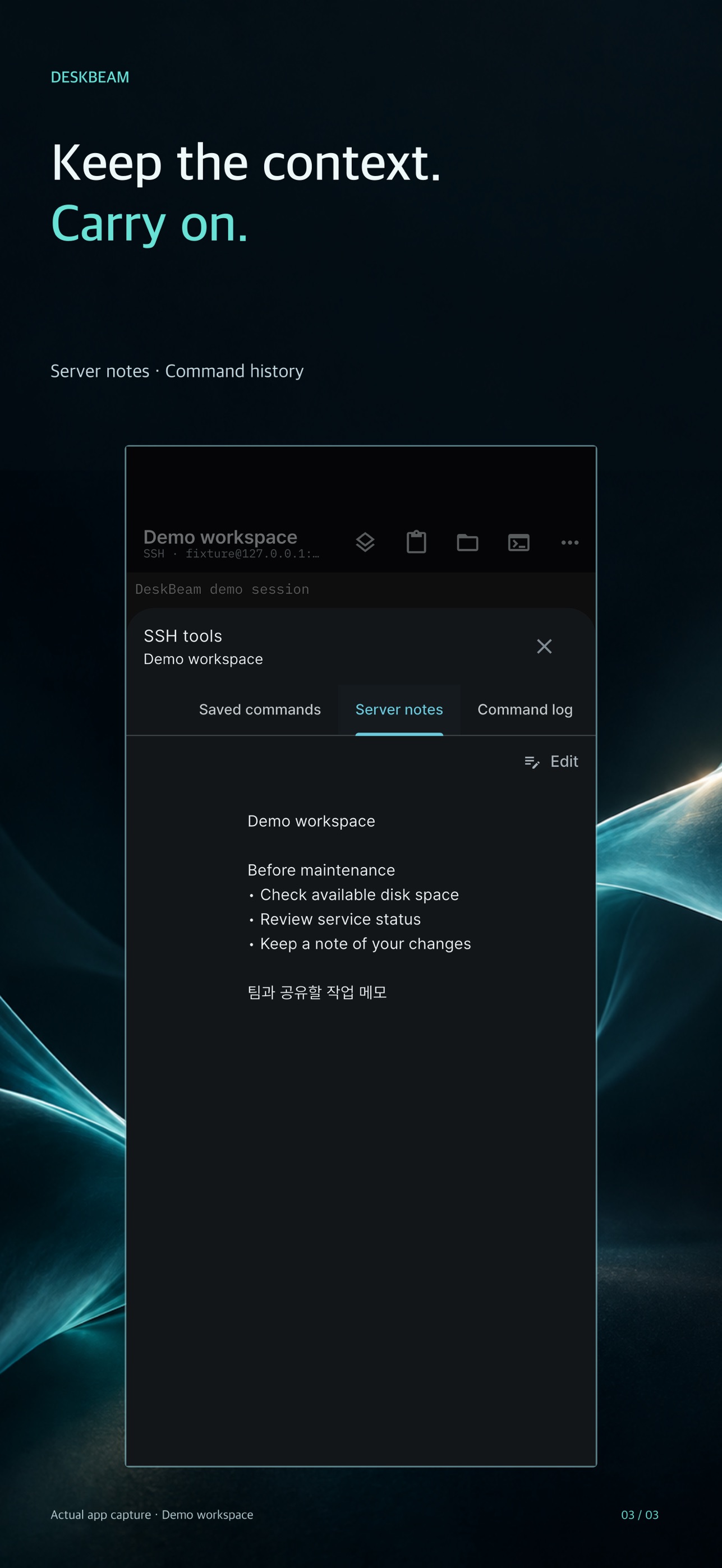Viewport: 722px width, 1568px height.
Task: Open the folder file browser icon
Action: 467,542
